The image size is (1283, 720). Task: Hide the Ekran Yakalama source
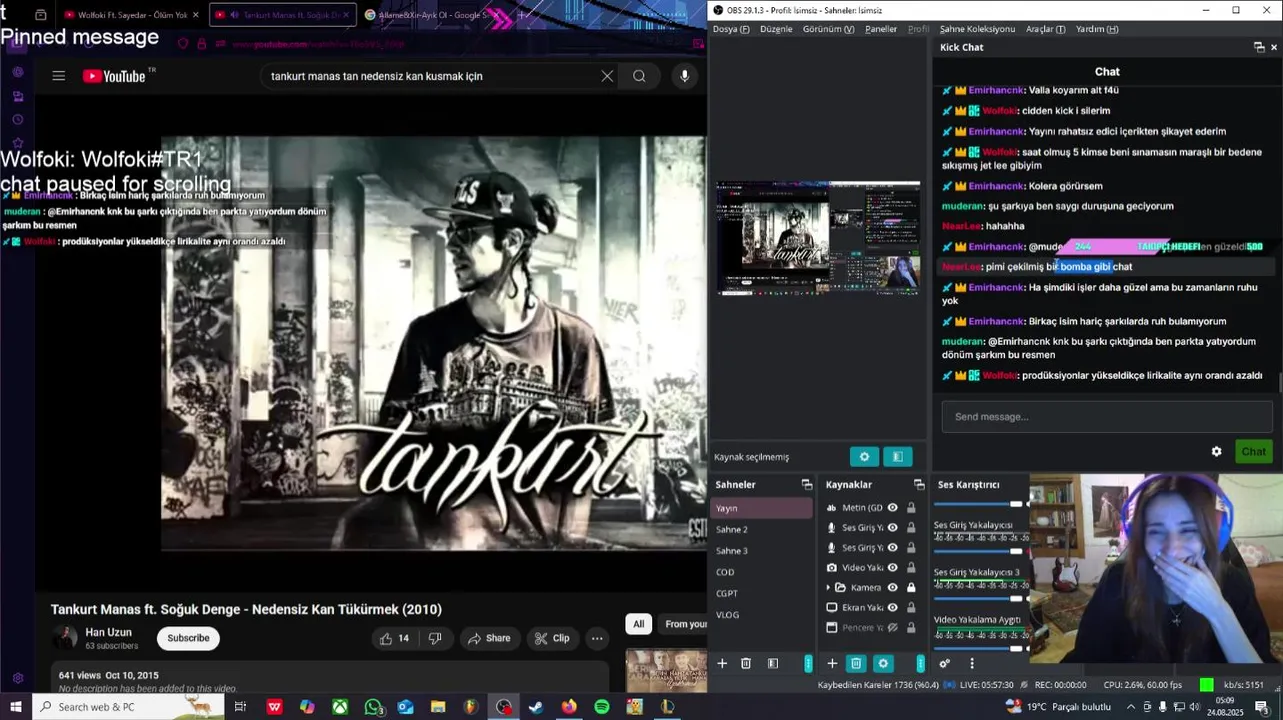(x=893, y=608)
